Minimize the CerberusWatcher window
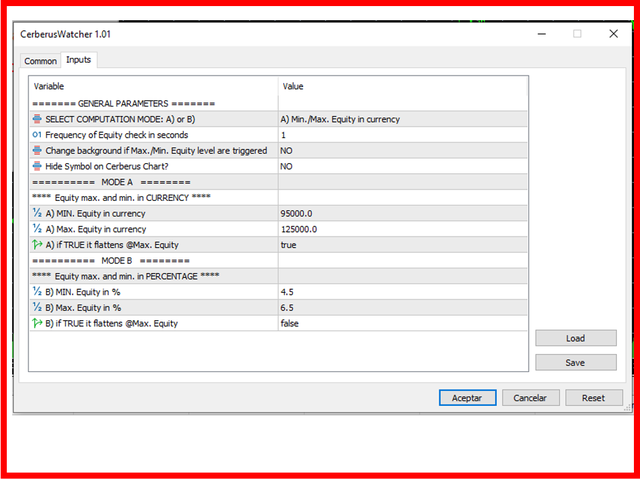 point(542,34)
